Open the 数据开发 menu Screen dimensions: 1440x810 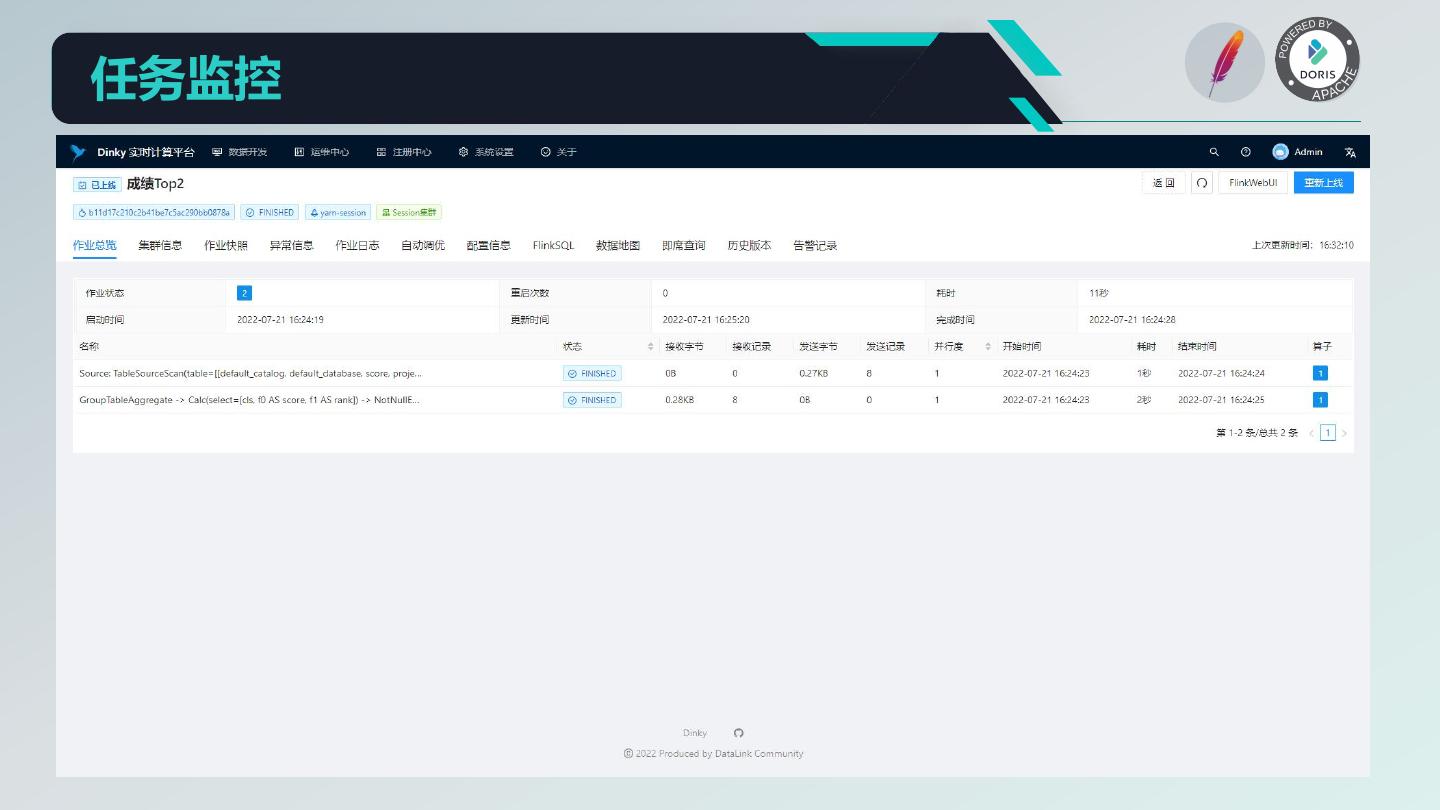[240, 152]
